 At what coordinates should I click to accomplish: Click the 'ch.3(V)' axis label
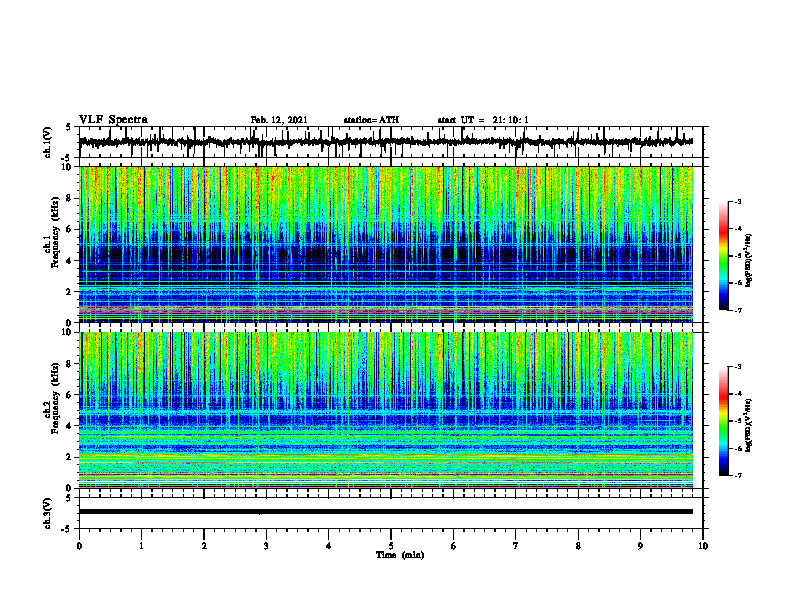(x=48, y=513)
